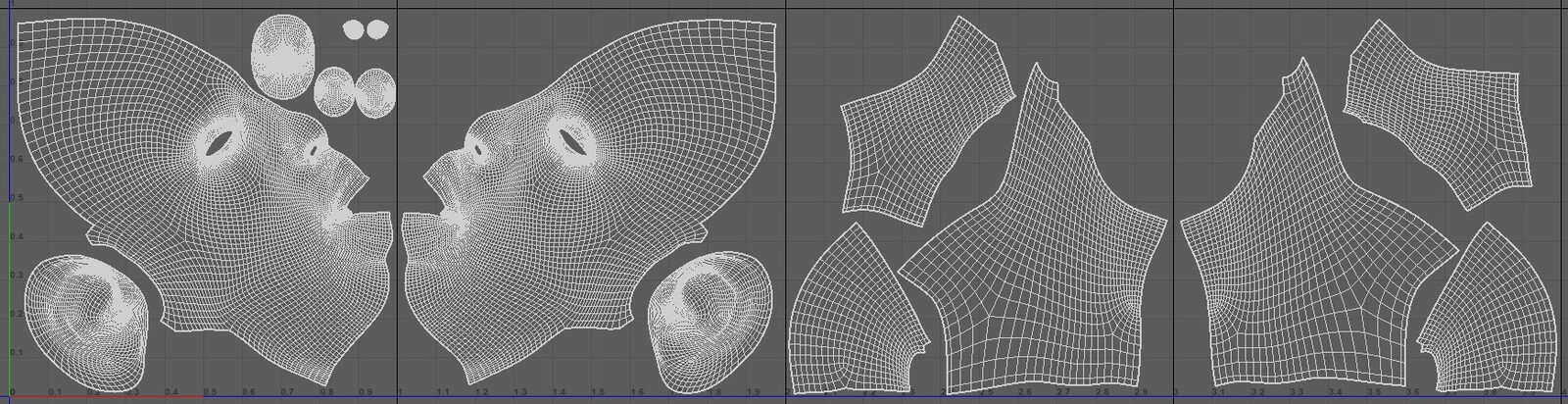Image resolution: width=1568 pixels, height=404 pixels.
Task: Click the 1.5 label on the horizontal axis
Action: tap(599, 392)
